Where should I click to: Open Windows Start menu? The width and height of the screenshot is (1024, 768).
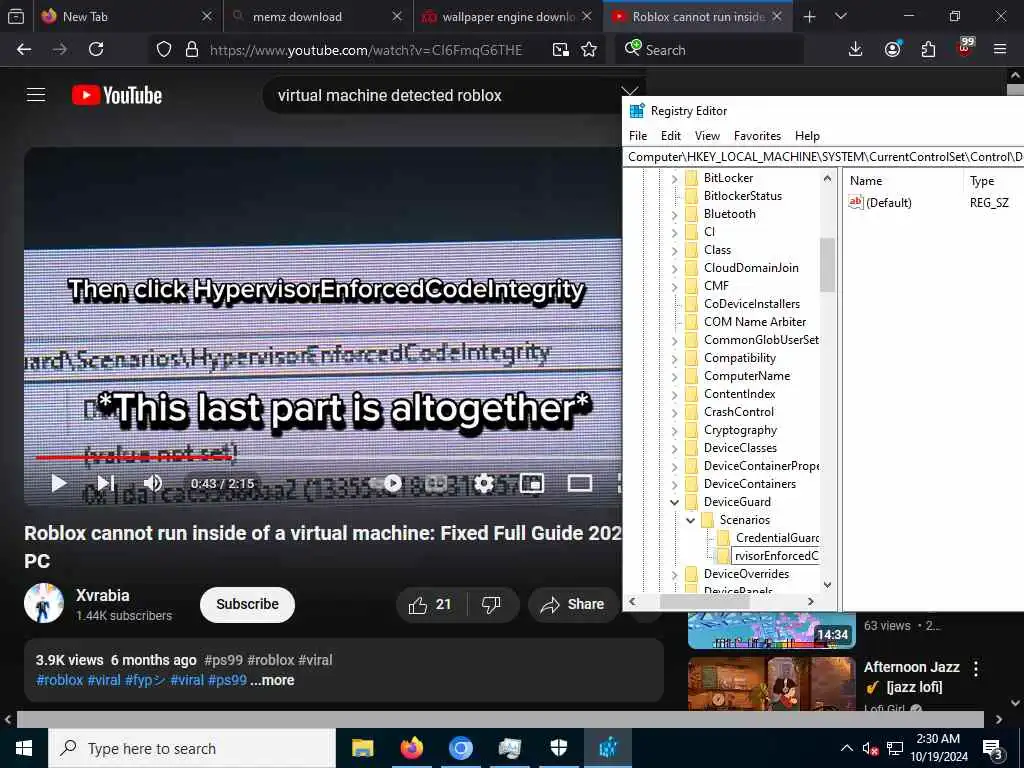click(x=24, y=748)
